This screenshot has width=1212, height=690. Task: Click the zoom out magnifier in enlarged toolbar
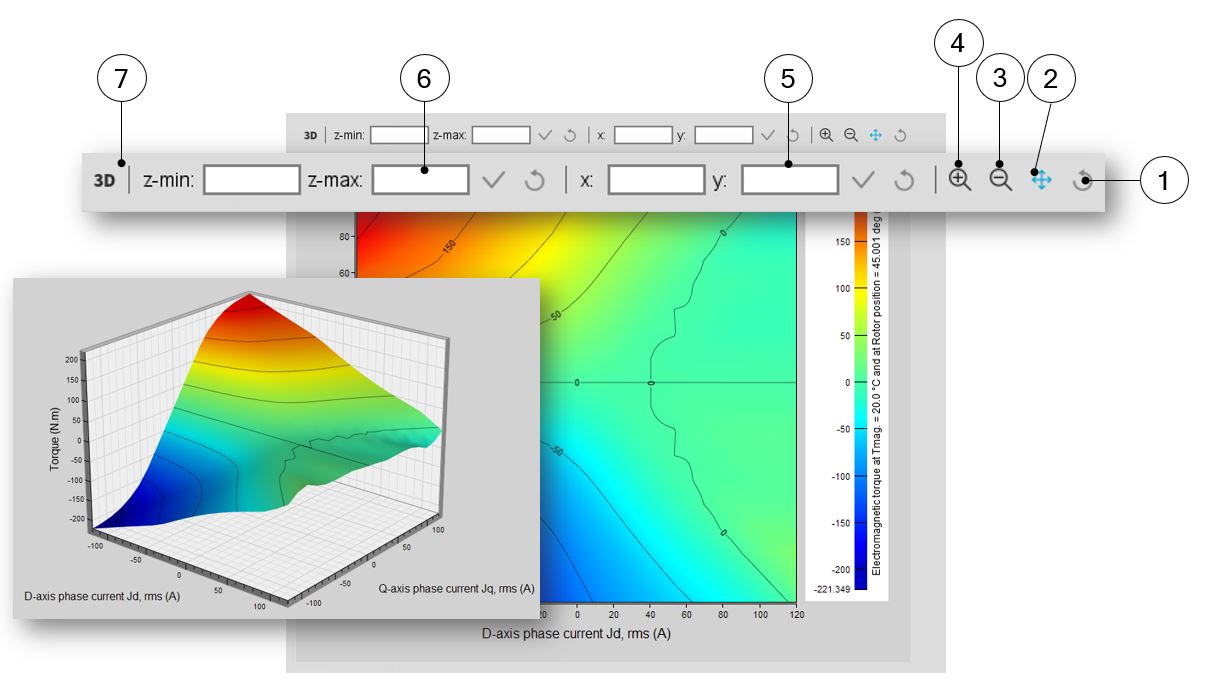[1000, 180]
